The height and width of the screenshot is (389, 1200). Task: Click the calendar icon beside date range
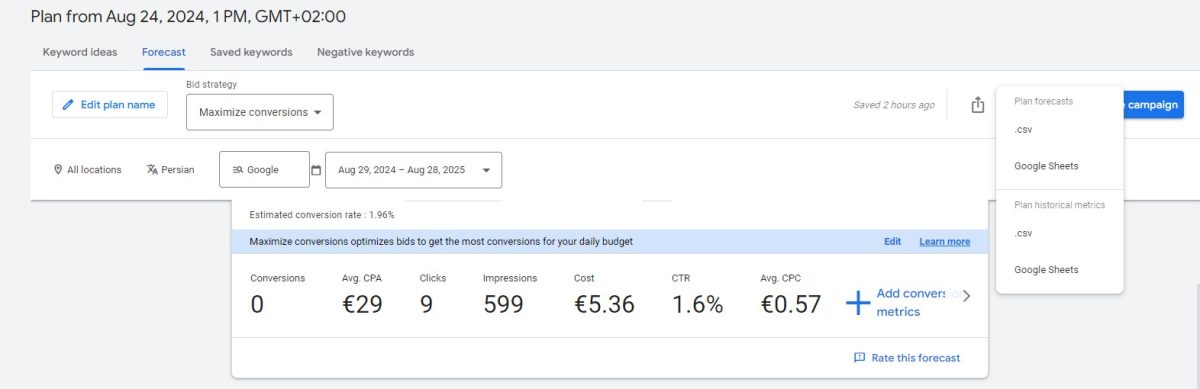coord(316,170)
